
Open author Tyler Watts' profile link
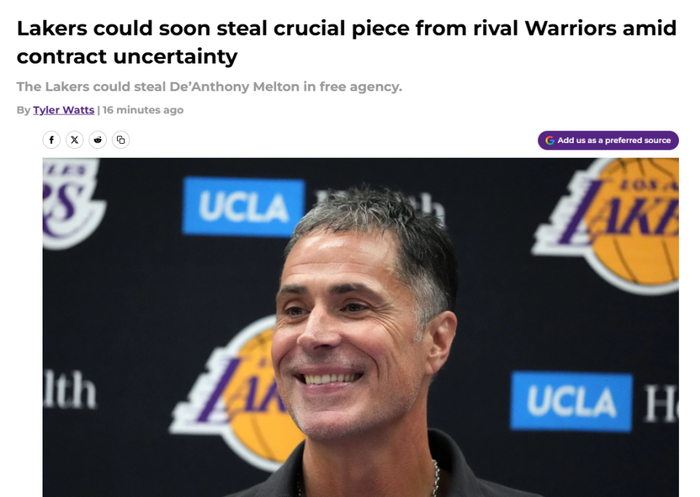pos(63,110)
